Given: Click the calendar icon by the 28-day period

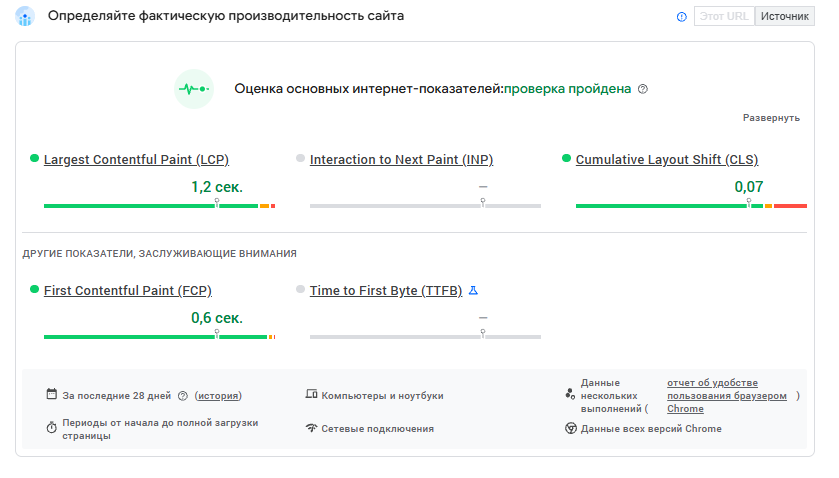Looking at the screenshot, I should [52, 395].
